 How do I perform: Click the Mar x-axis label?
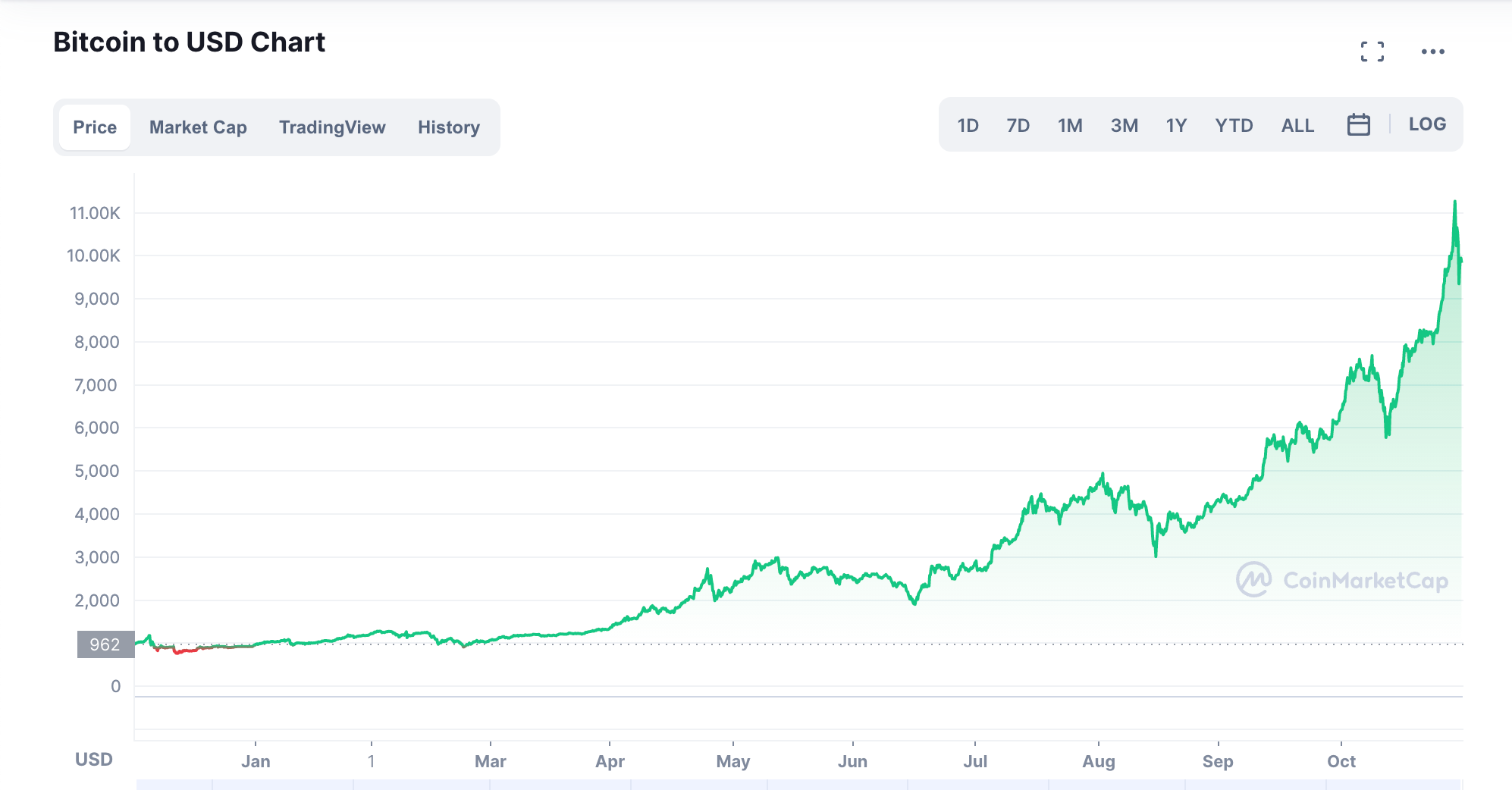pos(490,761)
